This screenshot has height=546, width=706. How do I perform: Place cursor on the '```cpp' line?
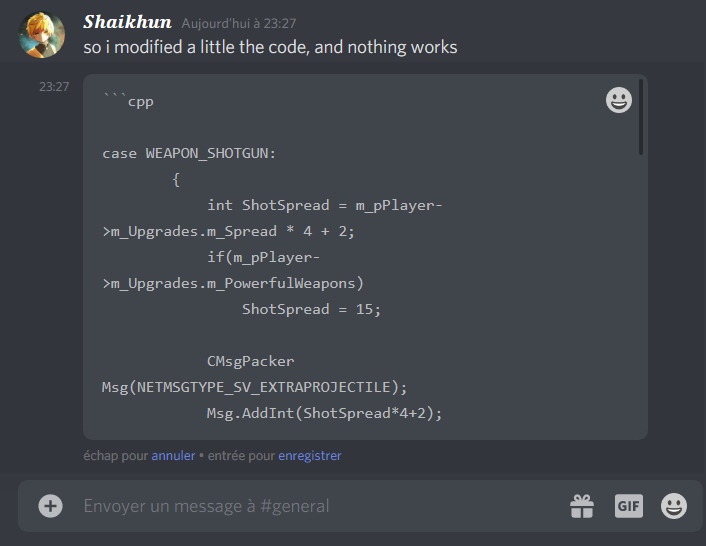[128, 101]
